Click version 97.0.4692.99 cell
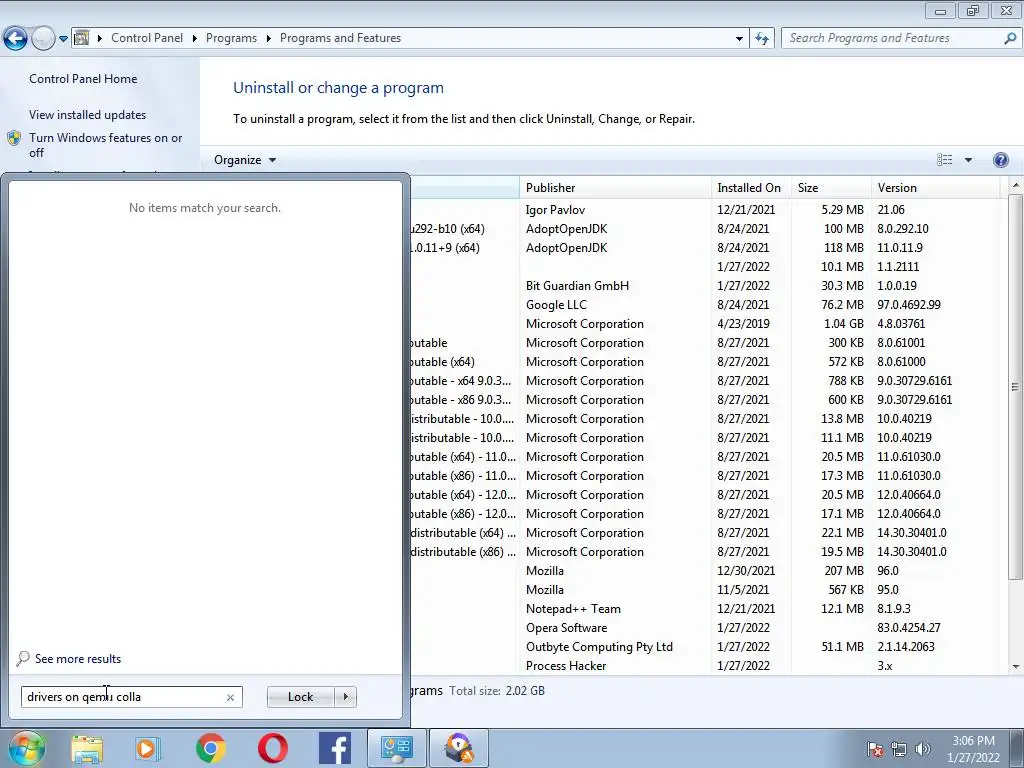 909,304
